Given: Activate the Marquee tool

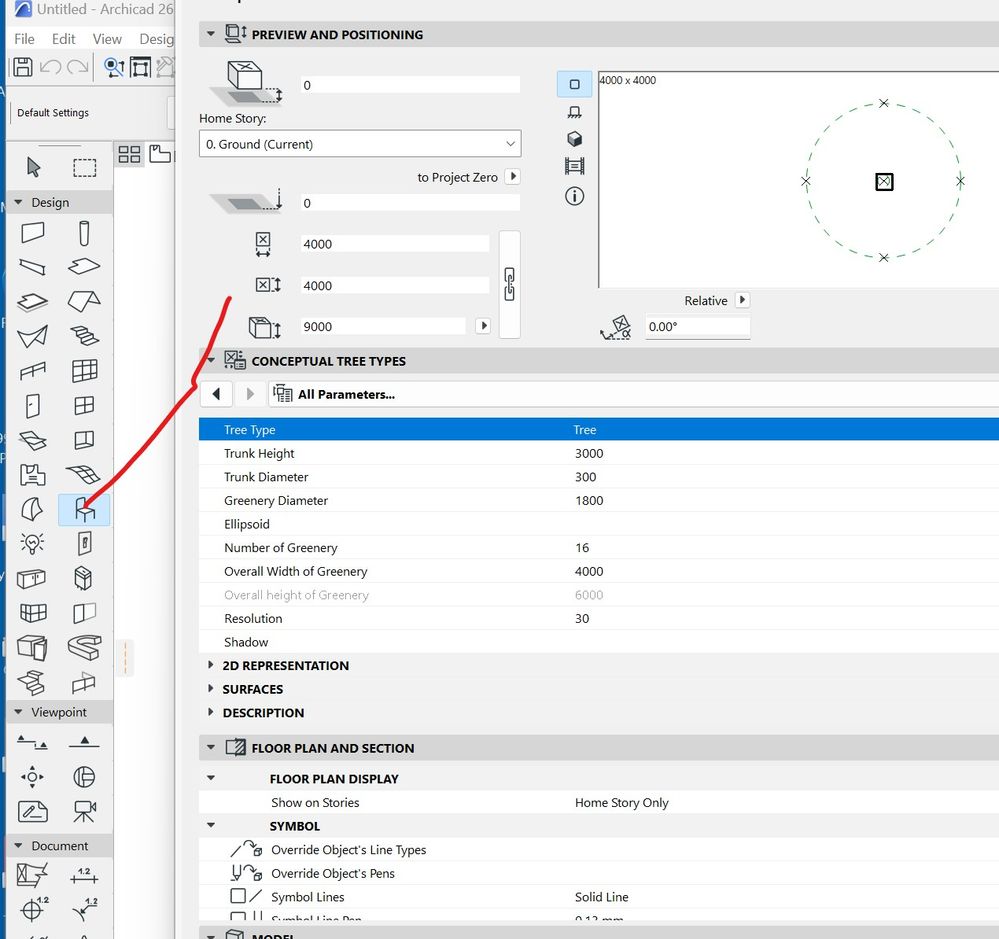Looking at the screenshot, I should coord(85,167).
